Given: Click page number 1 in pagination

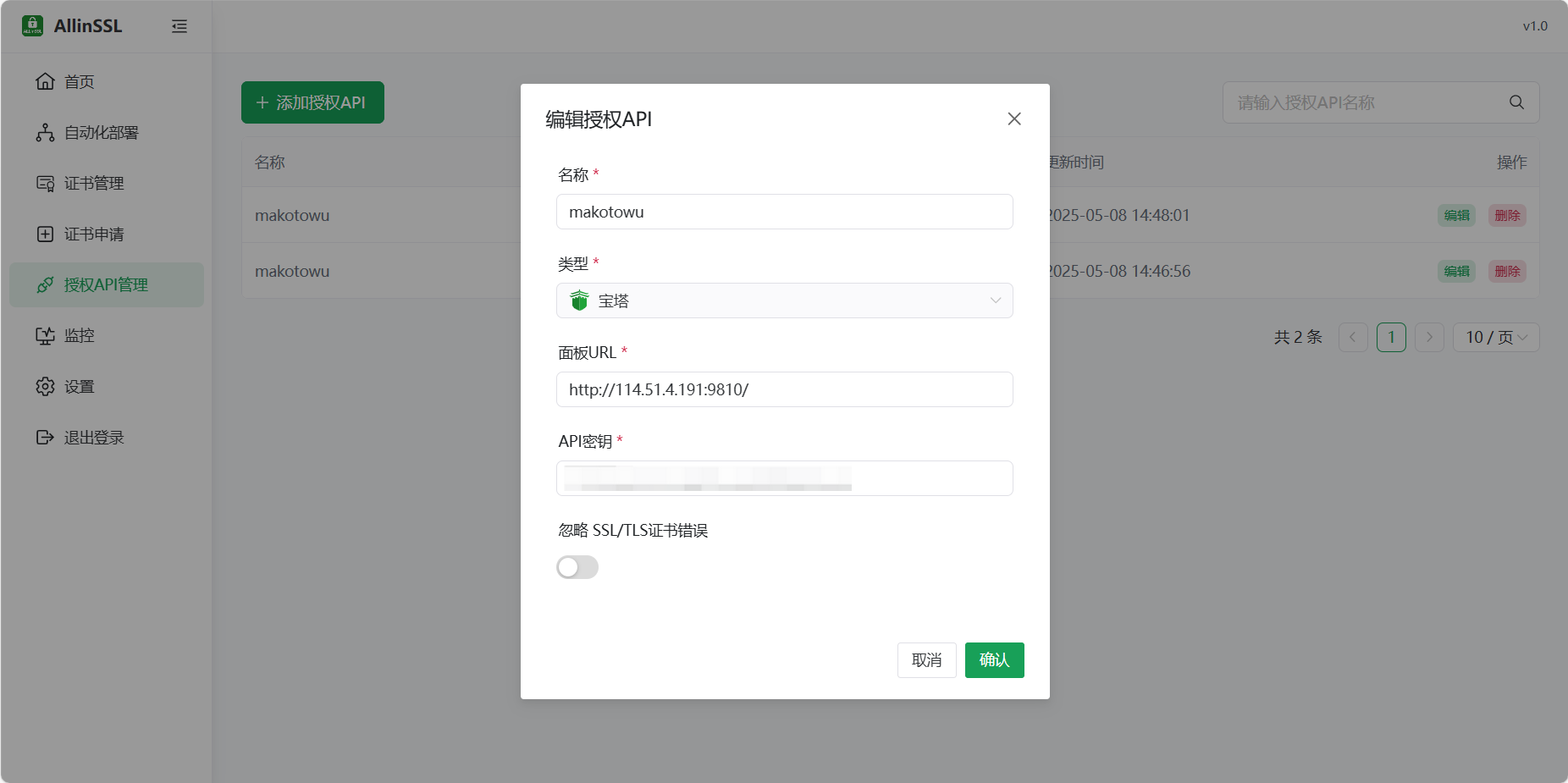Looking at the screenshot, I should pos(1391,337).
